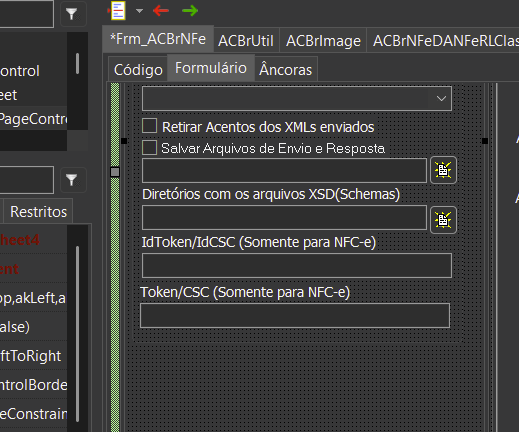
Task: Open the Restritos properties tab
Action: tap(38, 212)
